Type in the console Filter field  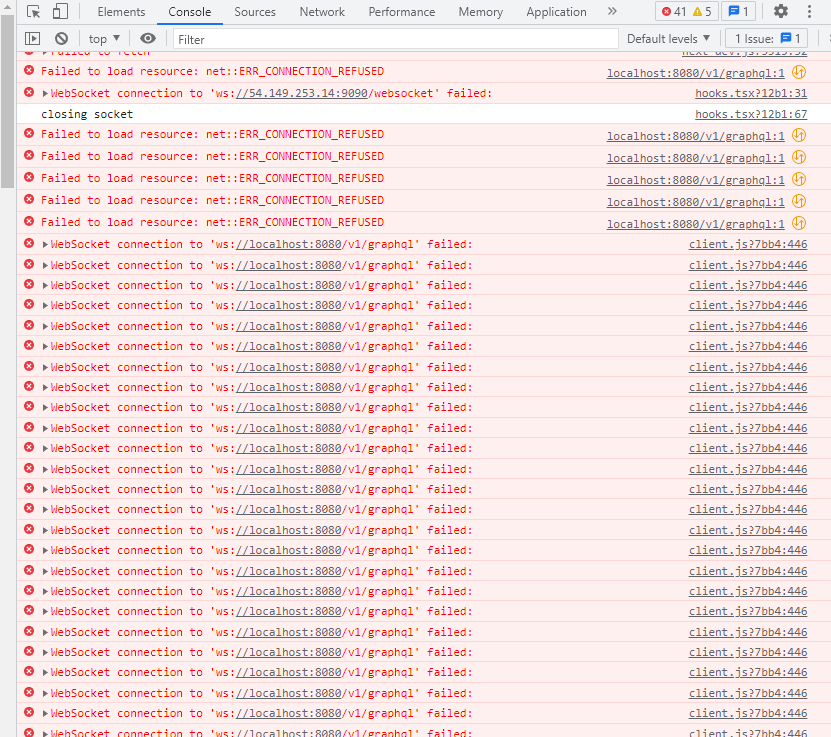click(x=300, y=38)
